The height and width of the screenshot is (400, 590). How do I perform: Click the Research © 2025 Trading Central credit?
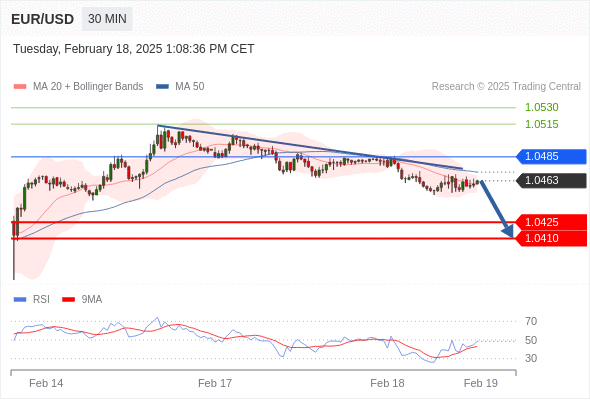coord(506,87)
